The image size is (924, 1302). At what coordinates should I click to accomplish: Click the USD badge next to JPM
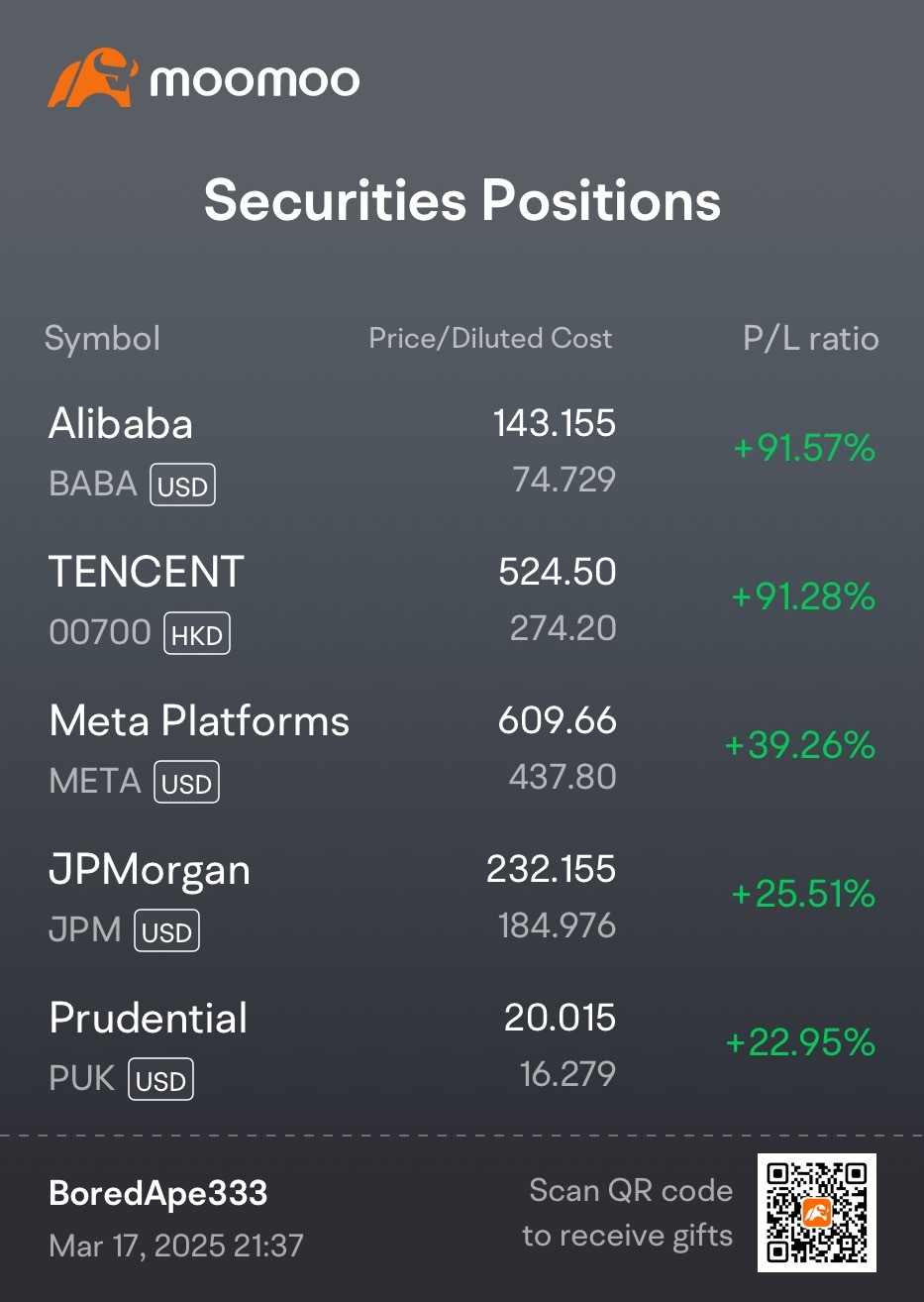point(166,931)
